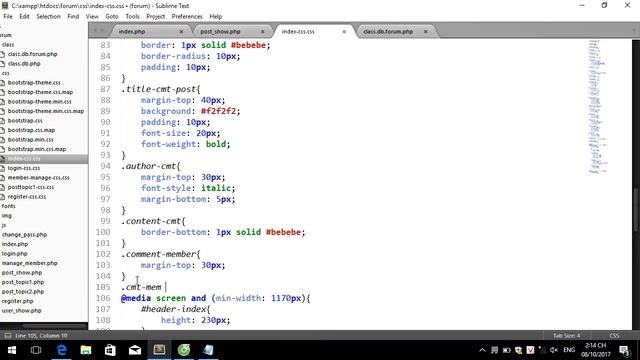Open the Tools menu
Viewport: 640px width, 360px height.
(x=132, y=16)
